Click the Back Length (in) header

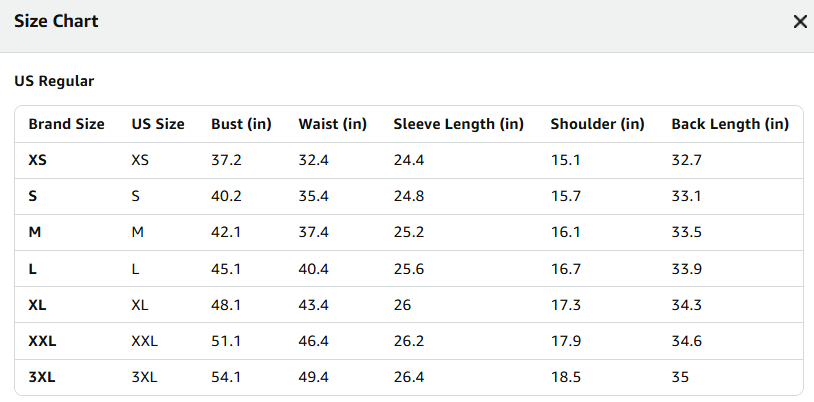click(730, 124)
